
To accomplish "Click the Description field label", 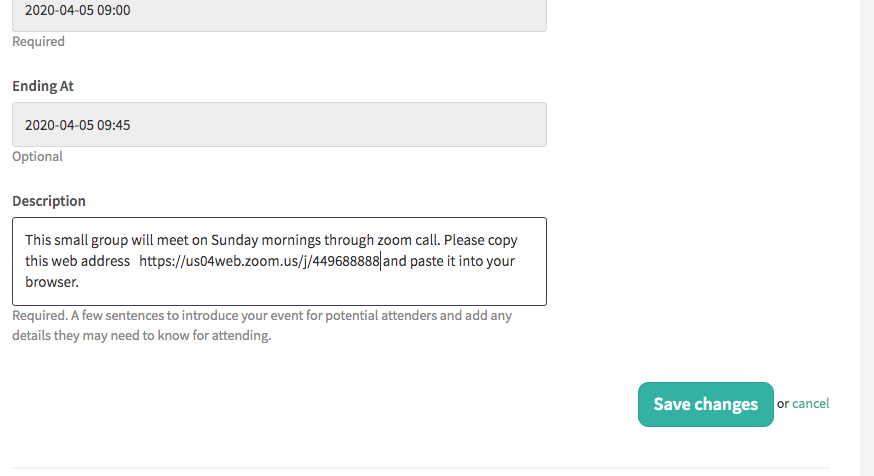I will coord(49,201).
